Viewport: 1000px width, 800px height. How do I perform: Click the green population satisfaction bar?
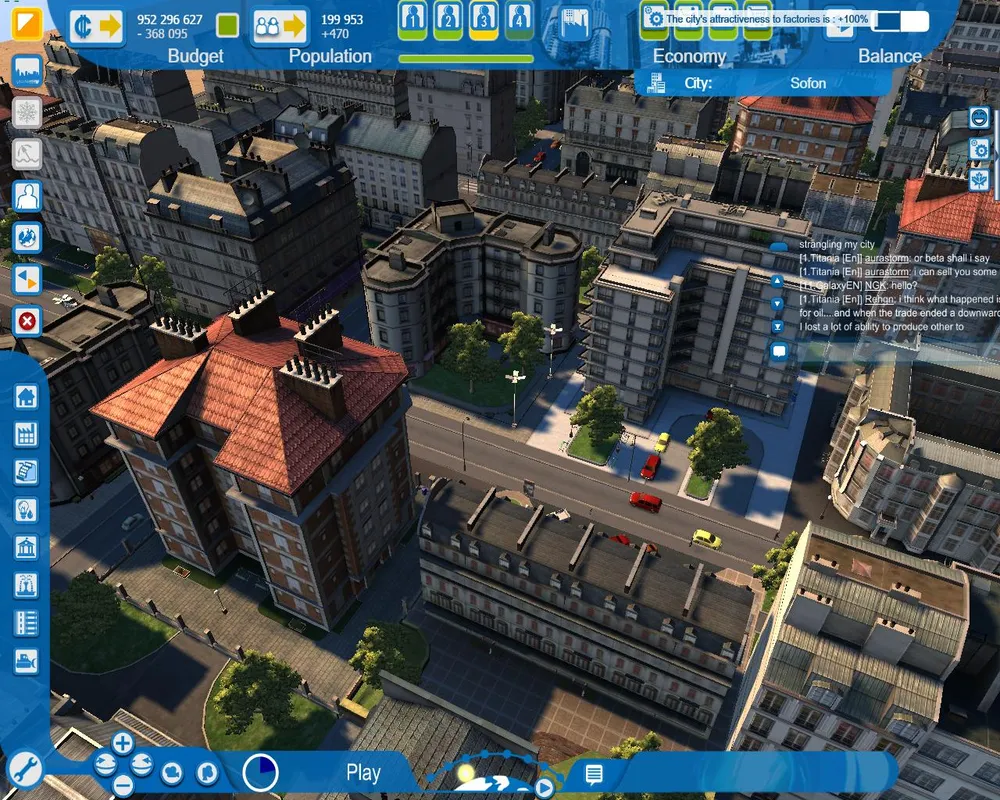466,59
